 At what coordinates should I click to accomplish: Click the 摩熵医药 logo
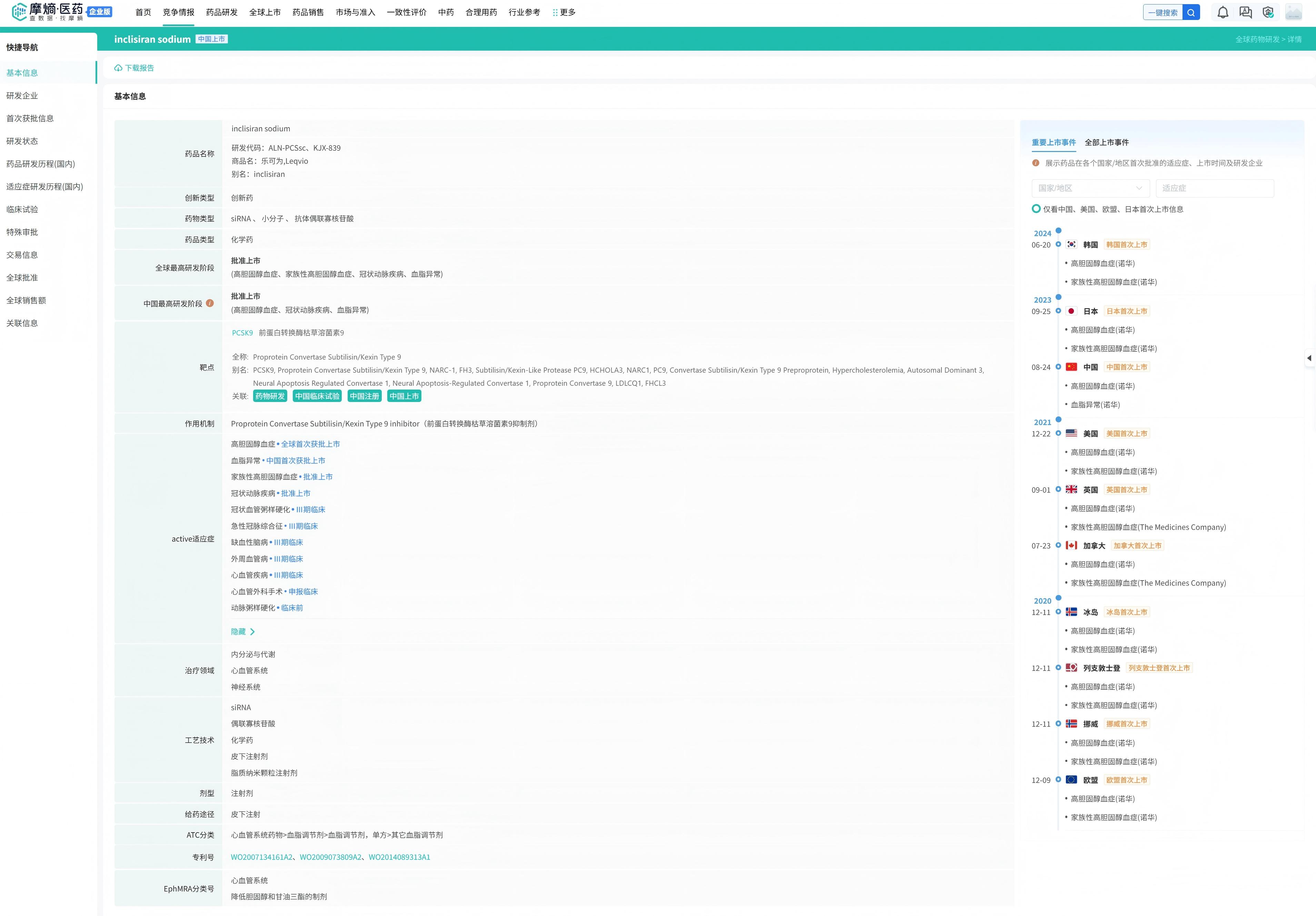pyautogui.click(x=48, y=12)
